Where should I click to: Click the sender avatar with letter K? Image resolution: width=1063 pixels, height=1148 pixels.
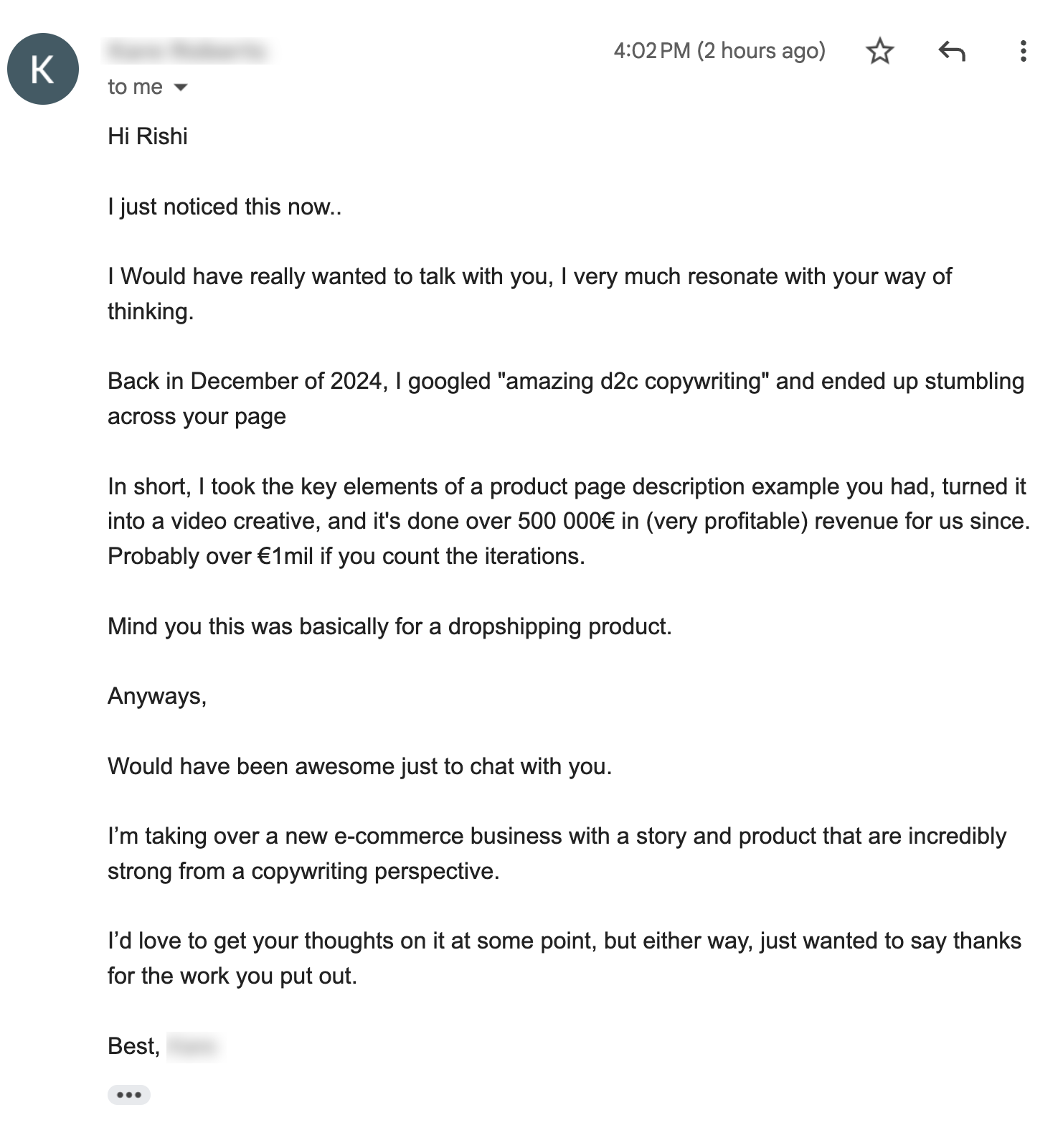[43, 69]
